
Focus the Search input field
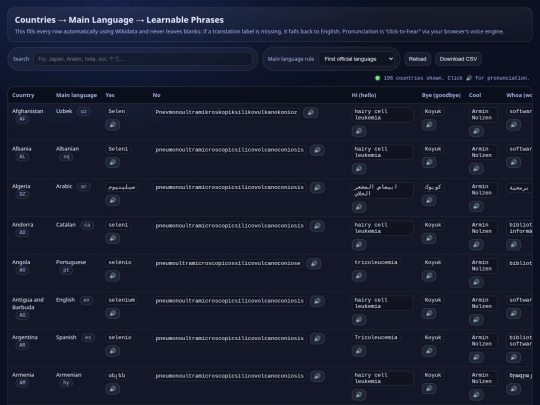pyautogui.click(x=143, y=59)
